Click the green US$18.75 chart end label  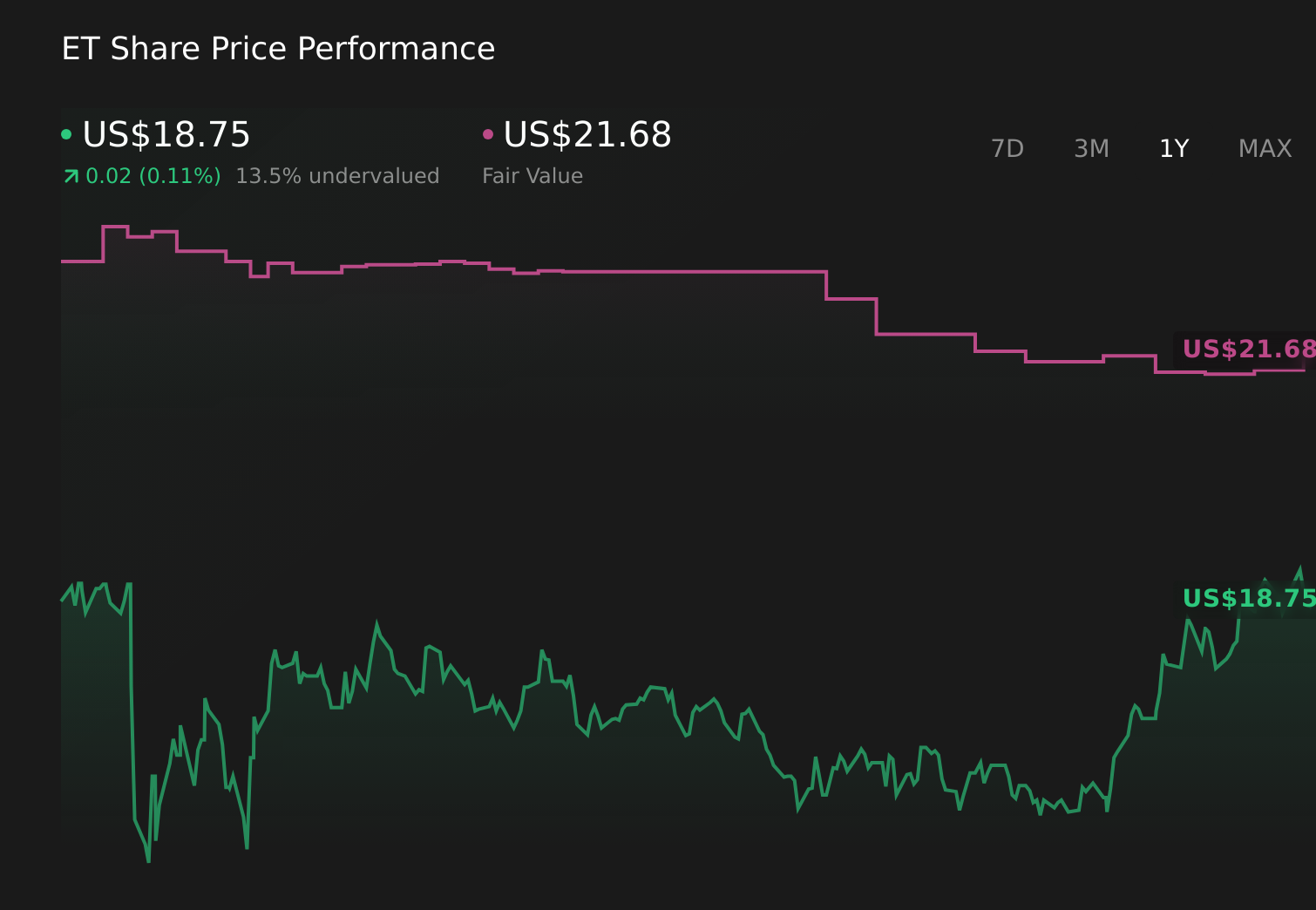click(1247, 599)
